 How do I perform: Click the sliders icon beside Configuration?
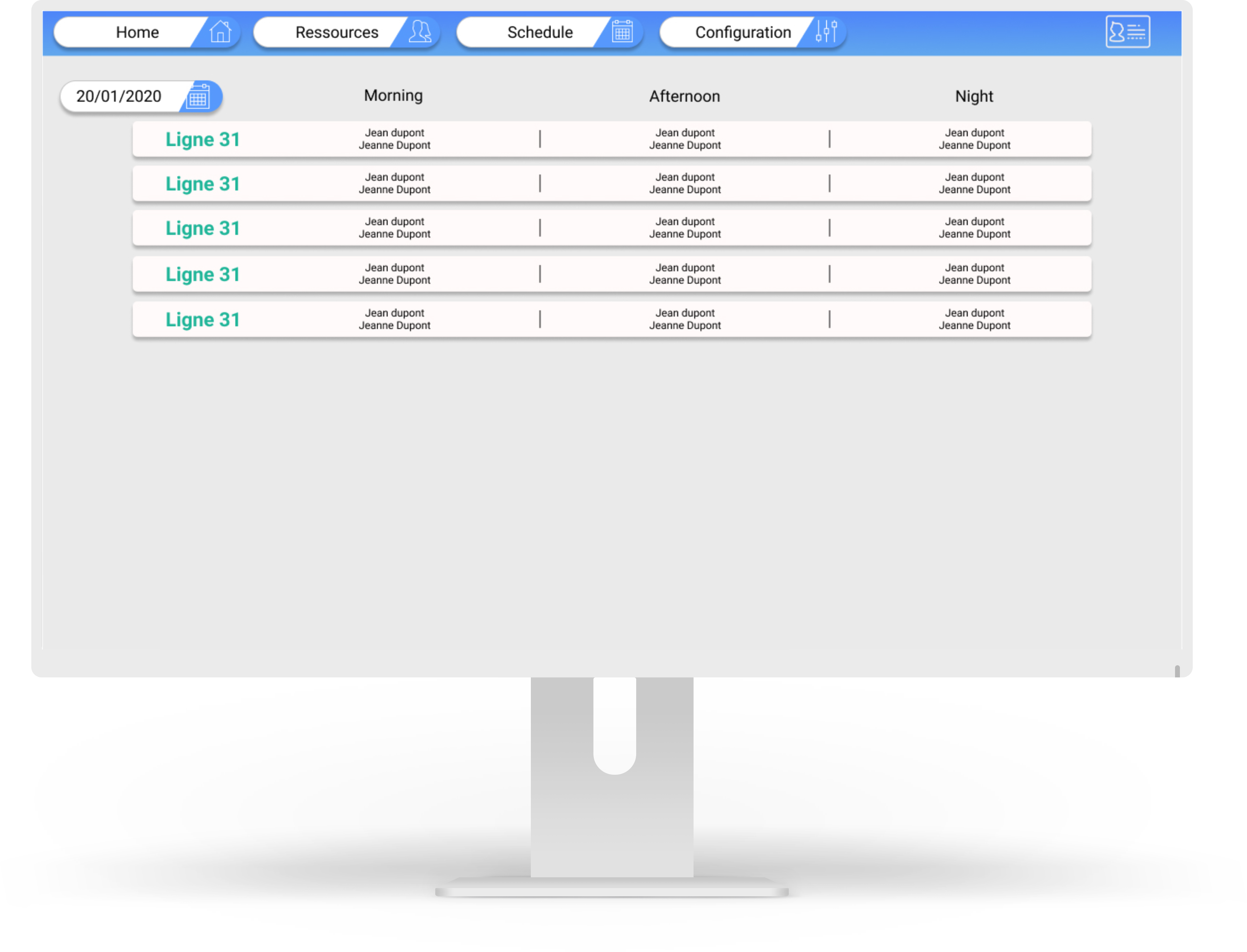click(826, 32)
